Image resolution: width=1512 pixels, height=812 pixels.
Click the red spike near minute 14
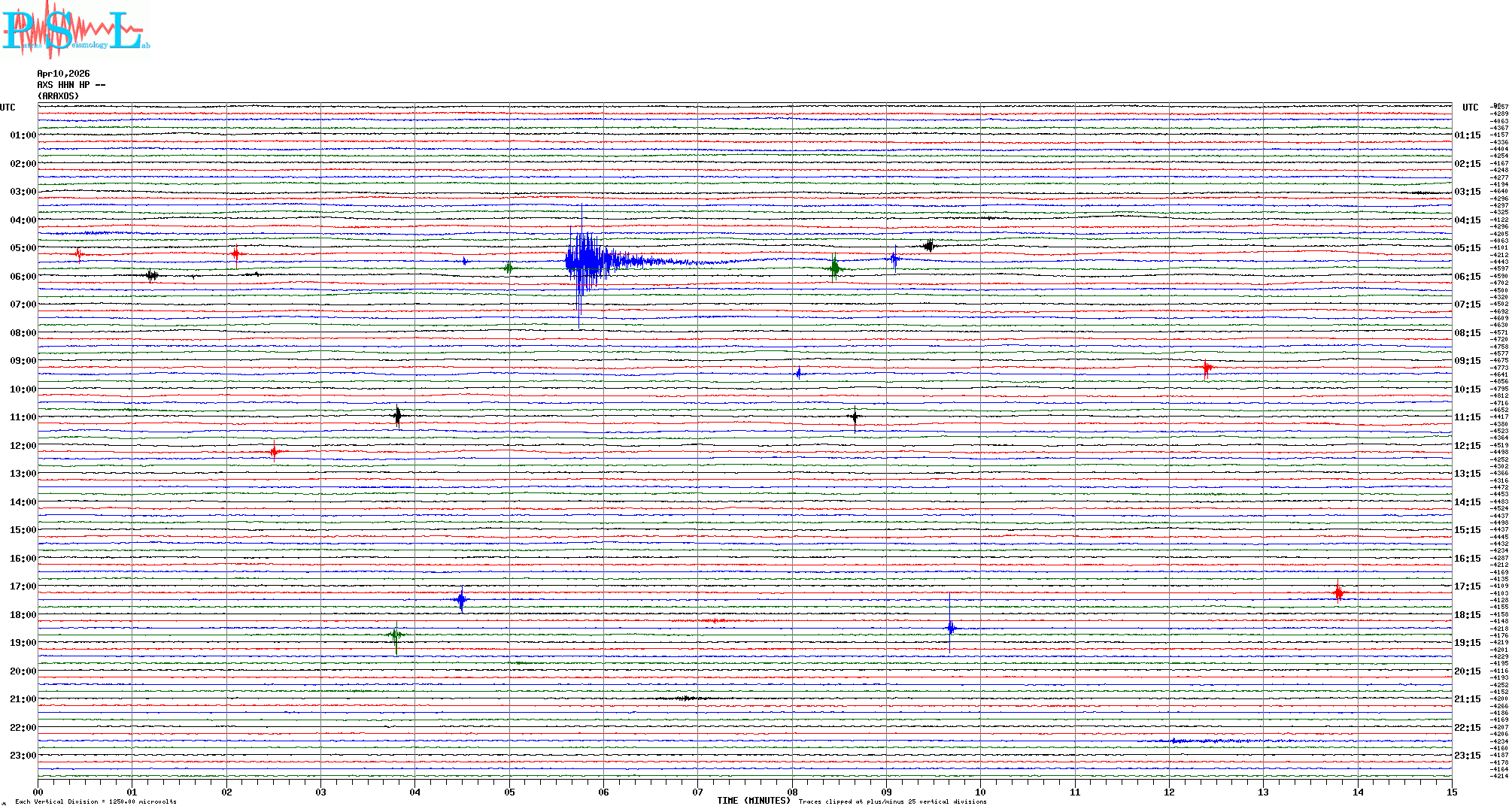click(x=1338, y=593)
